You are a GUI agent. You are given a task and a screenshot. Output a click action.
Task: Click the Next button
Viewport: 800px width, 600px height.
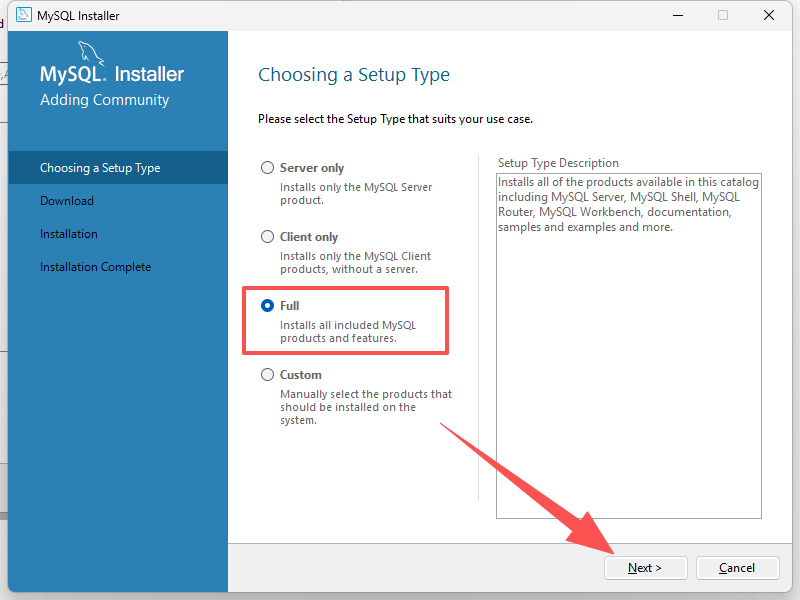point(646,567)
